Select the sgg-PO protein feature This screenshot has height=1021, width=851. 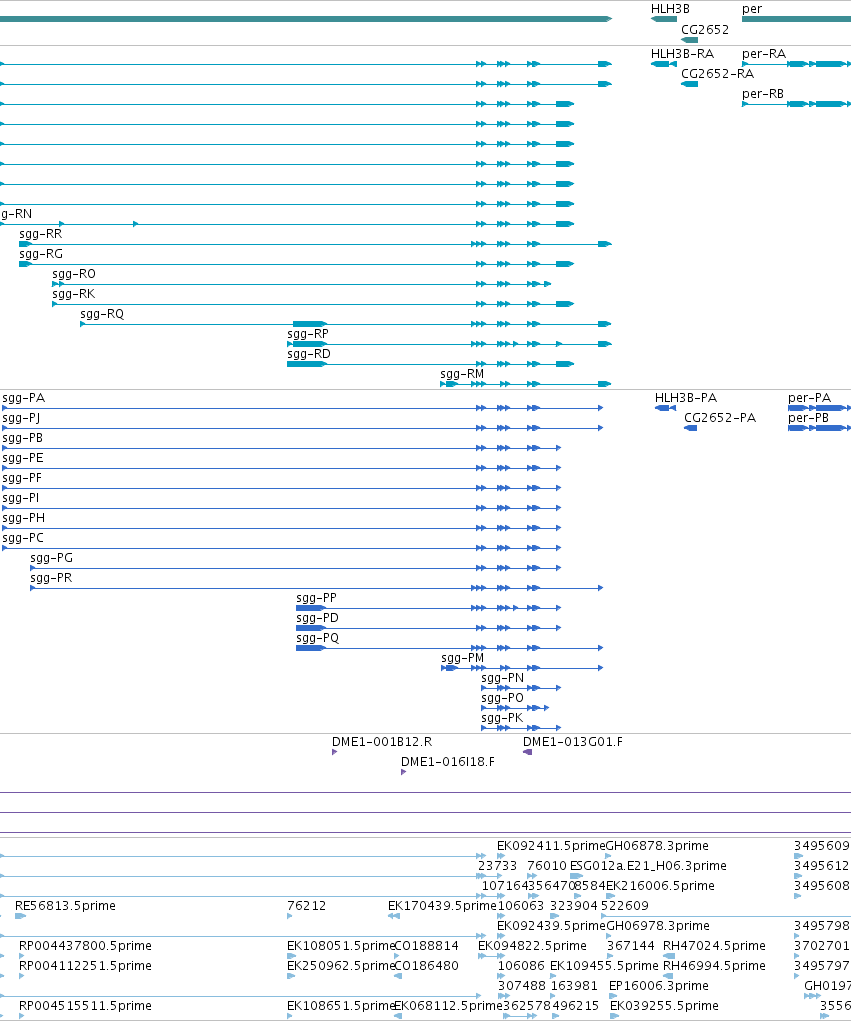tap(515, 708)
